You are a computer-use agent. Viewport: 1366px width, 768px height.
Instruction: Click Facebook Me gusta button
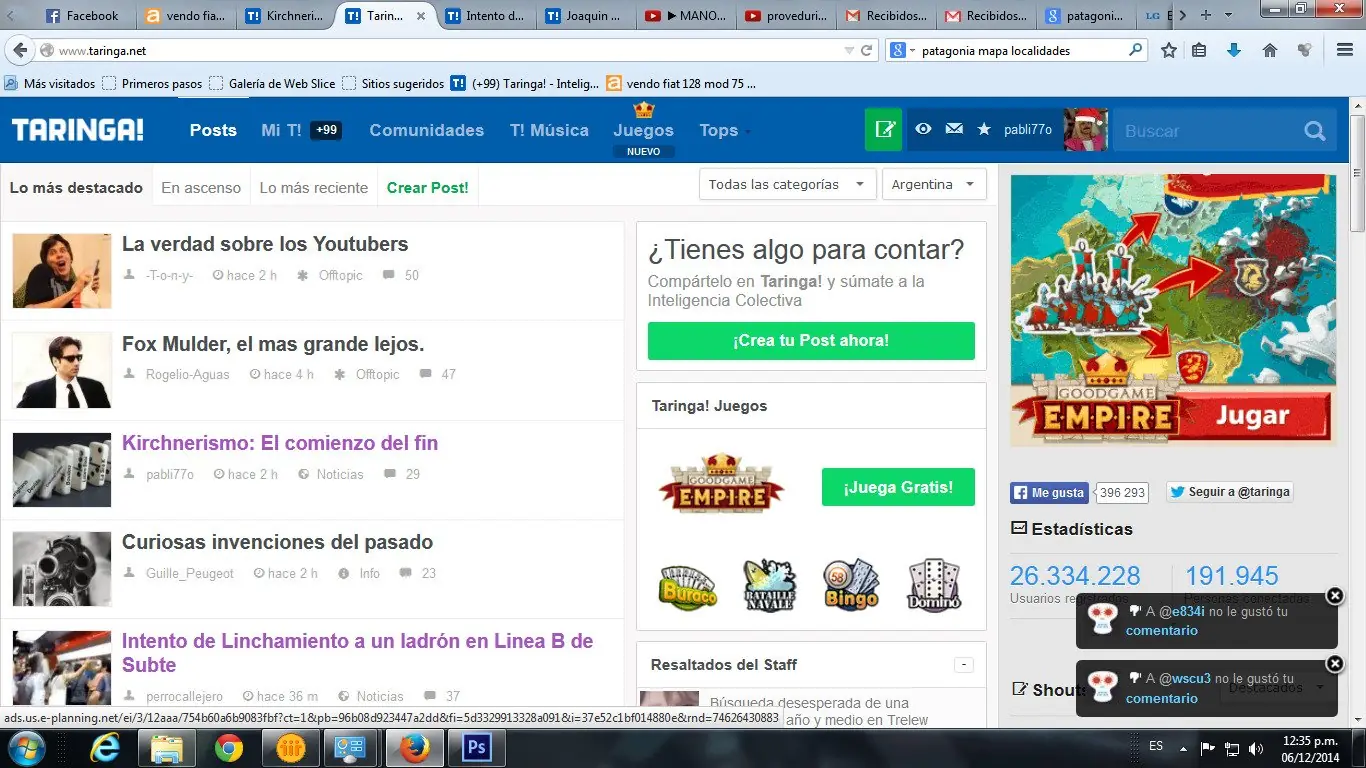(x=1049, y=492)
